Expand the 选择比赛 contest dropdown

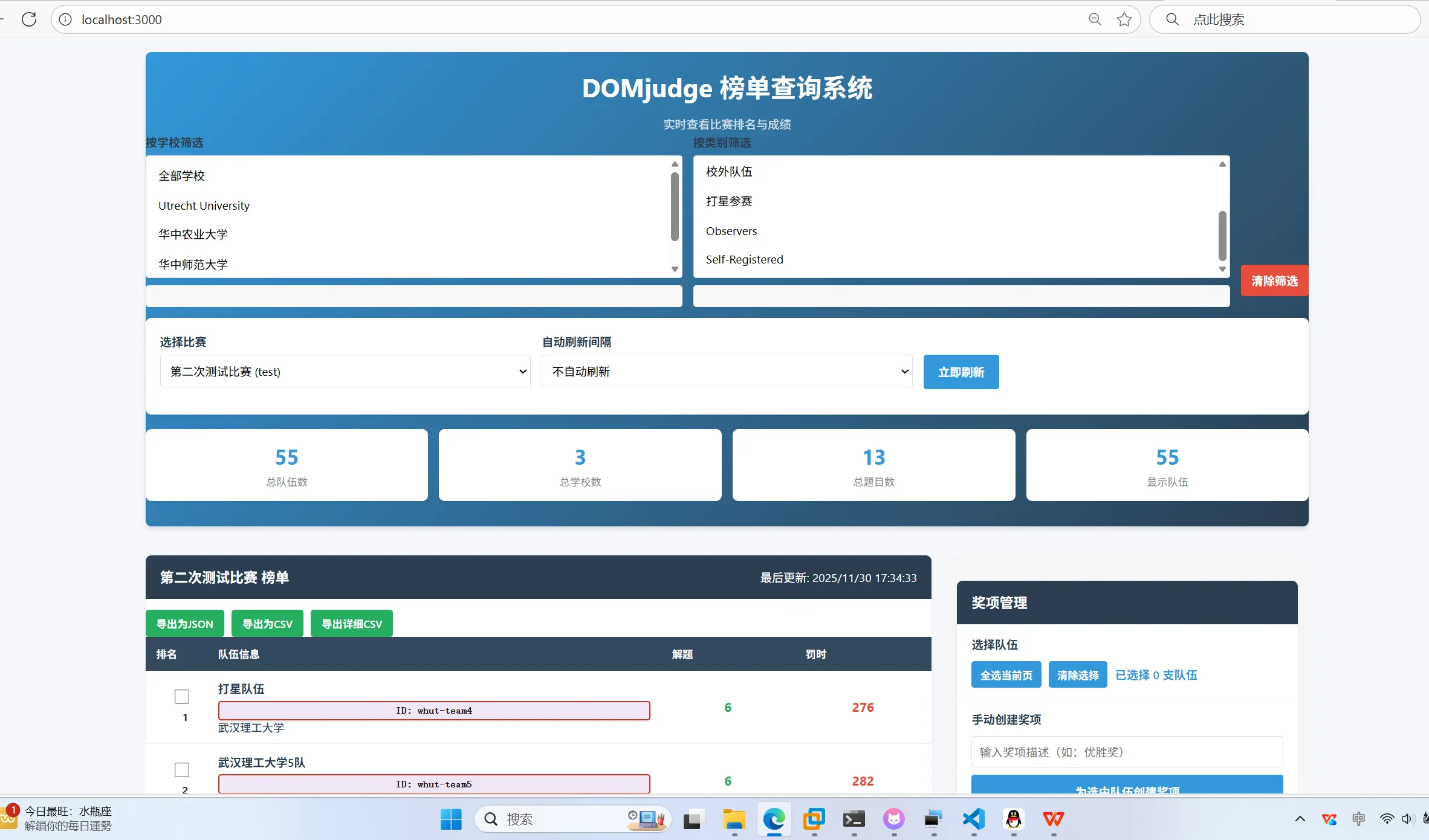pos(345,371)
